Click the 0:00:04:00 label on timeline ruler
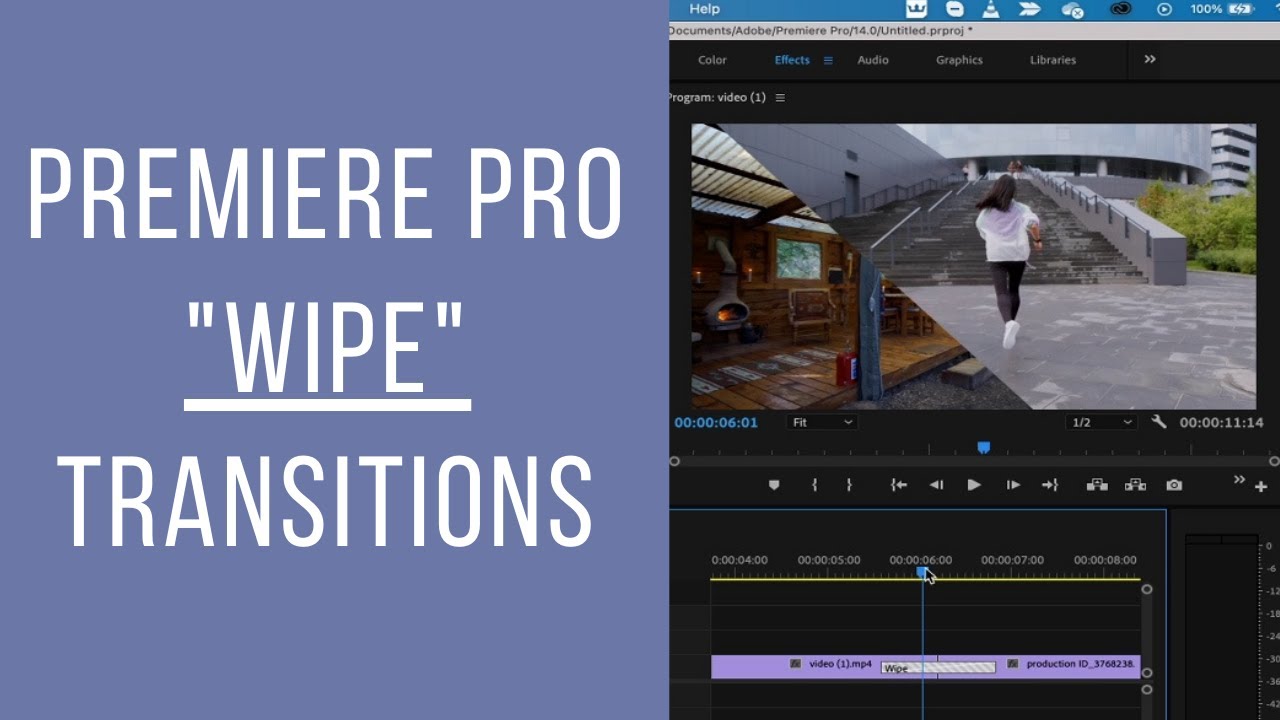 click(739, 560)
